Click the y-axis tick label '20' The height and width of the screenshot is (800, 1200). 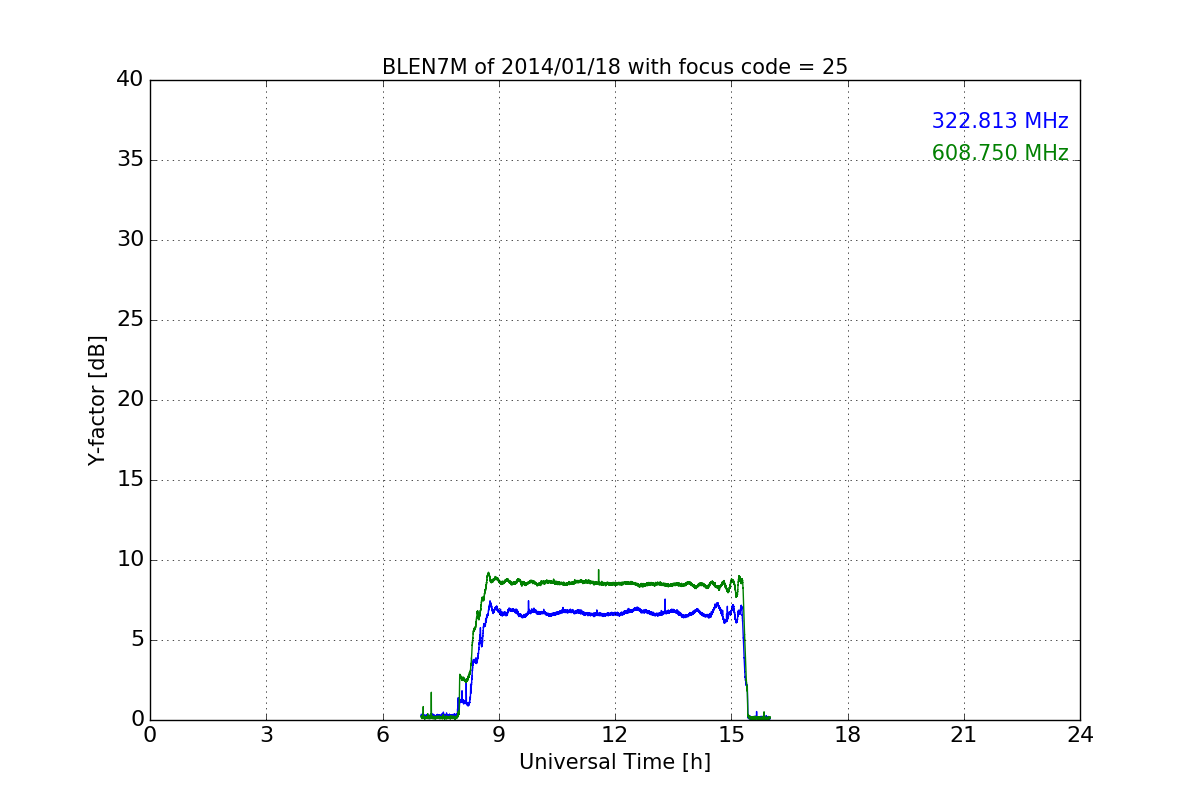click(130, 400)
